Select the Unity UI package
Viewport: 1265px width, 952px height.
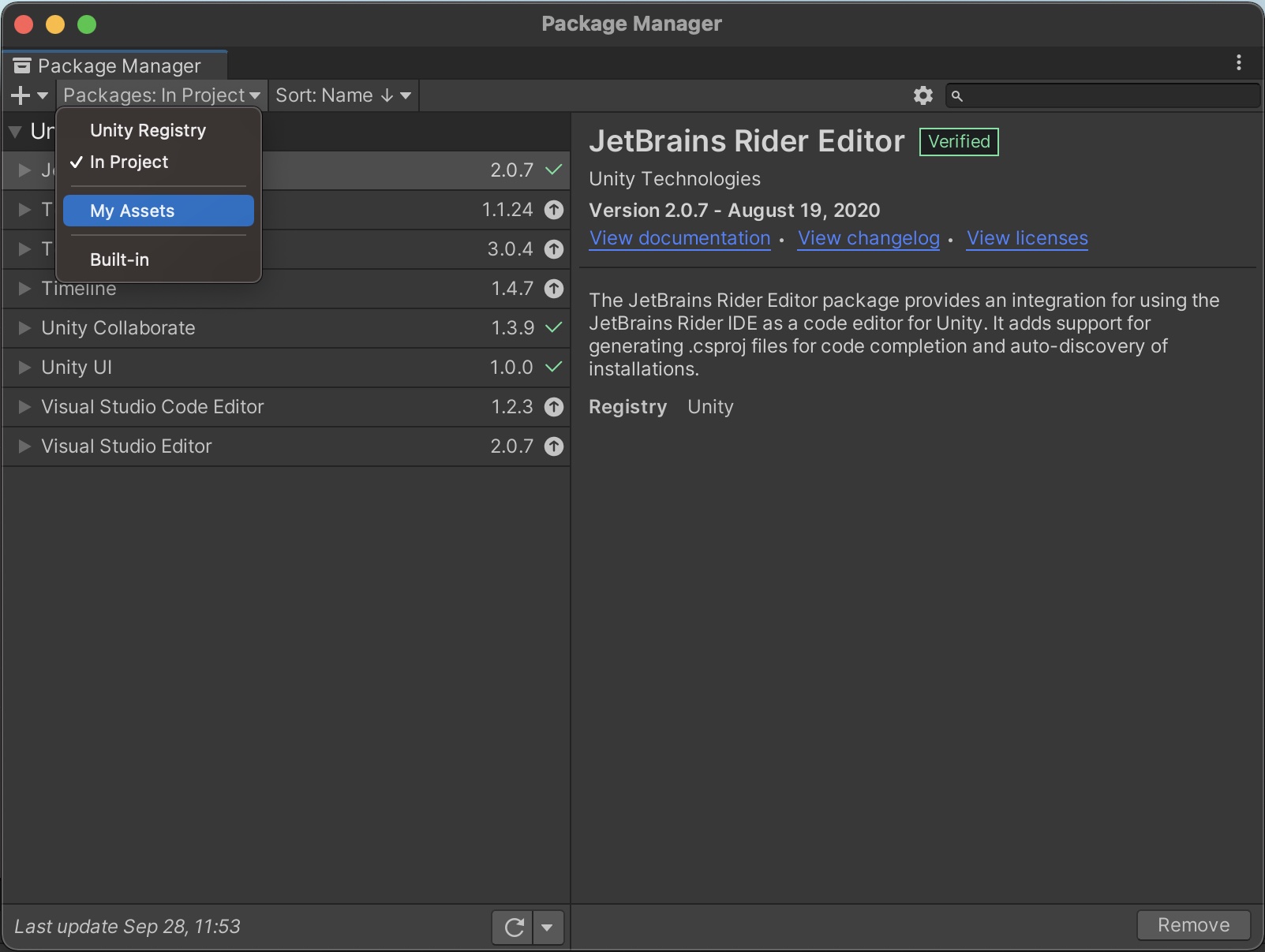coord(286,368)
